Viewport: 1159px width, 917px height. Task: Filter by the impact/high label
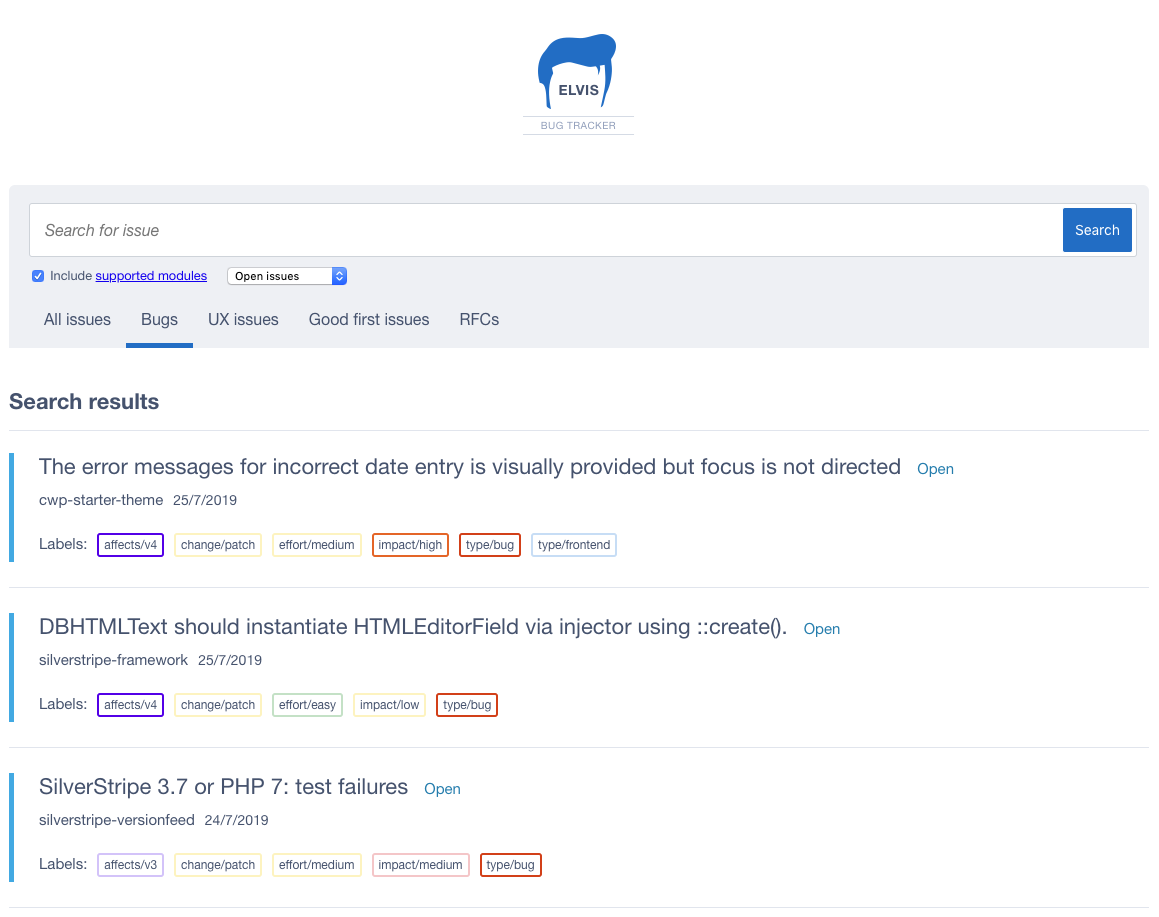tap(410, 545)
